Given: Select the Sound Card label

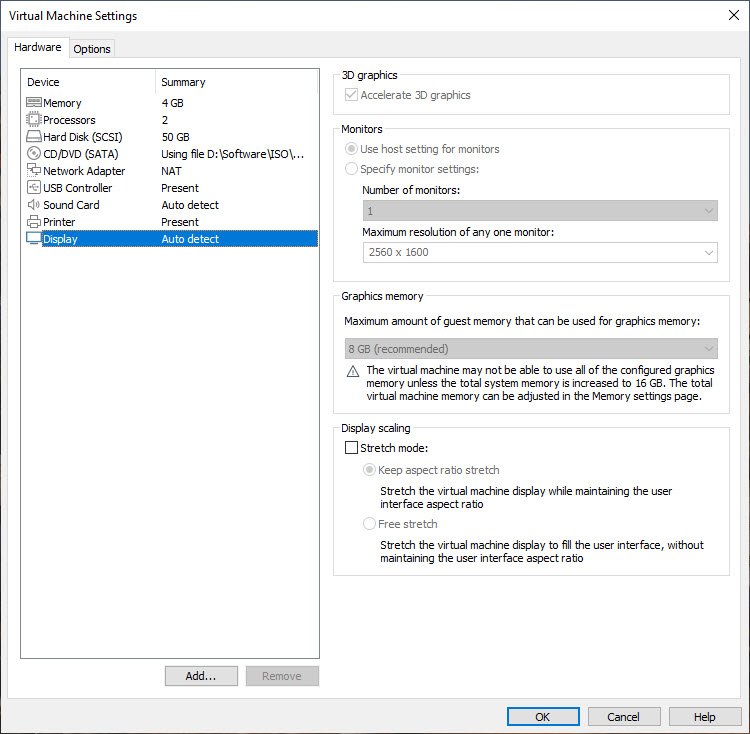Looking at the screenshot, I should (x=71, y=205).
